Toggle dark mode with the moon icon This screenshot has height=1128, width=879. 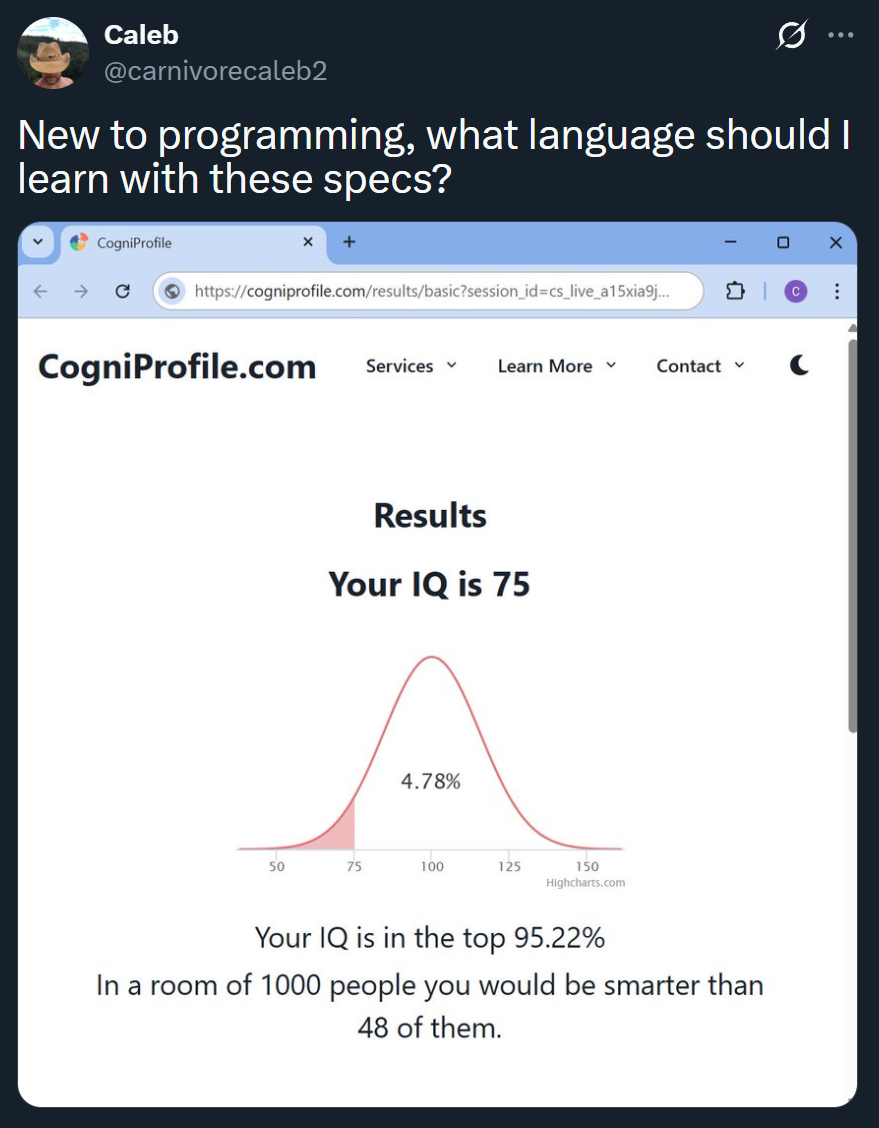798,365
